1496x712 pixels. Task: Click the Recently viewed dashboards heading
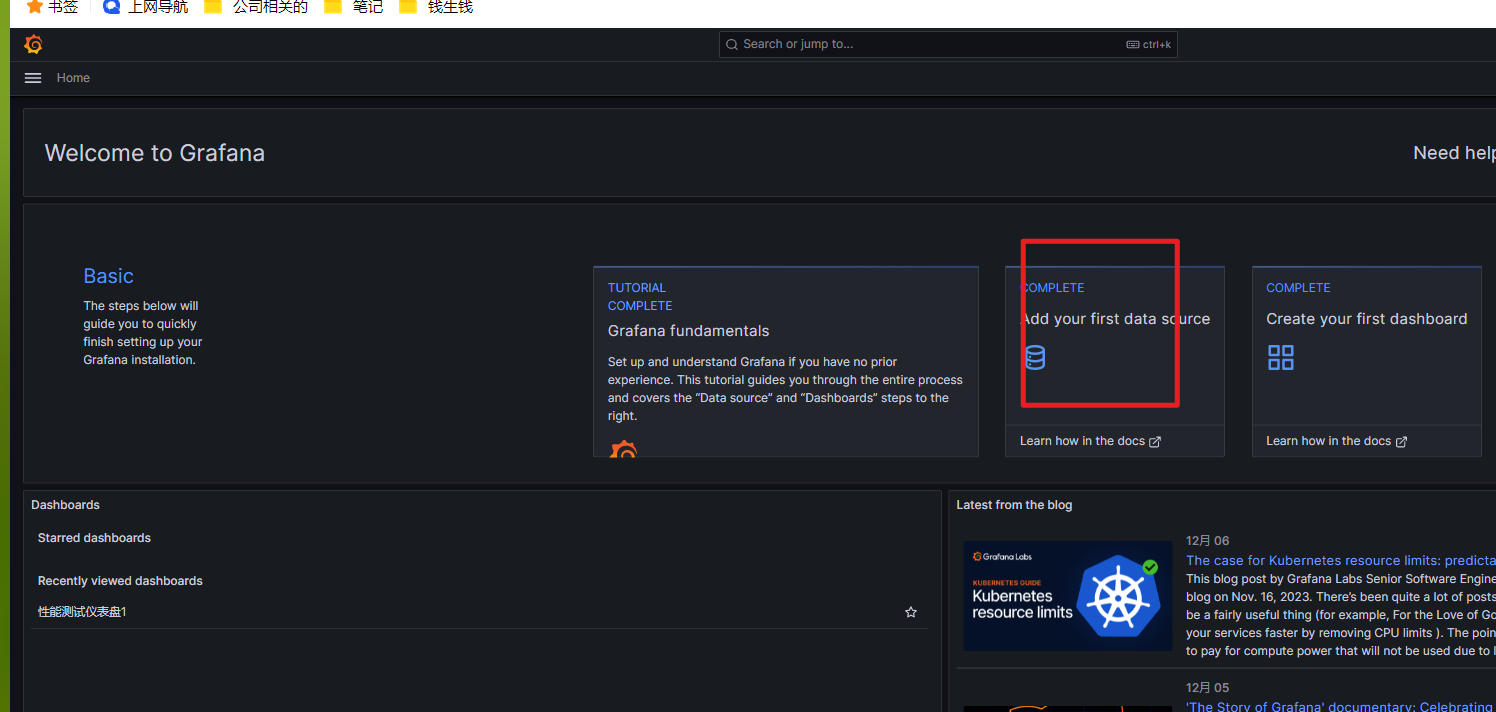[x=120, y=581]
